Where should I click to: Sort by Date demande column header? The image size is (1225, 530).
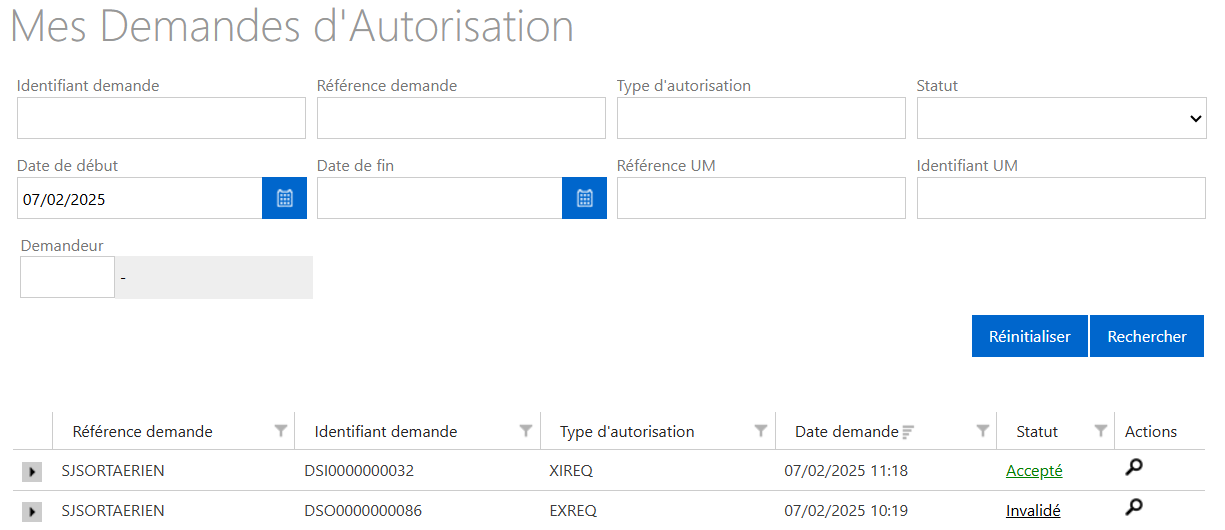[846, 432]
